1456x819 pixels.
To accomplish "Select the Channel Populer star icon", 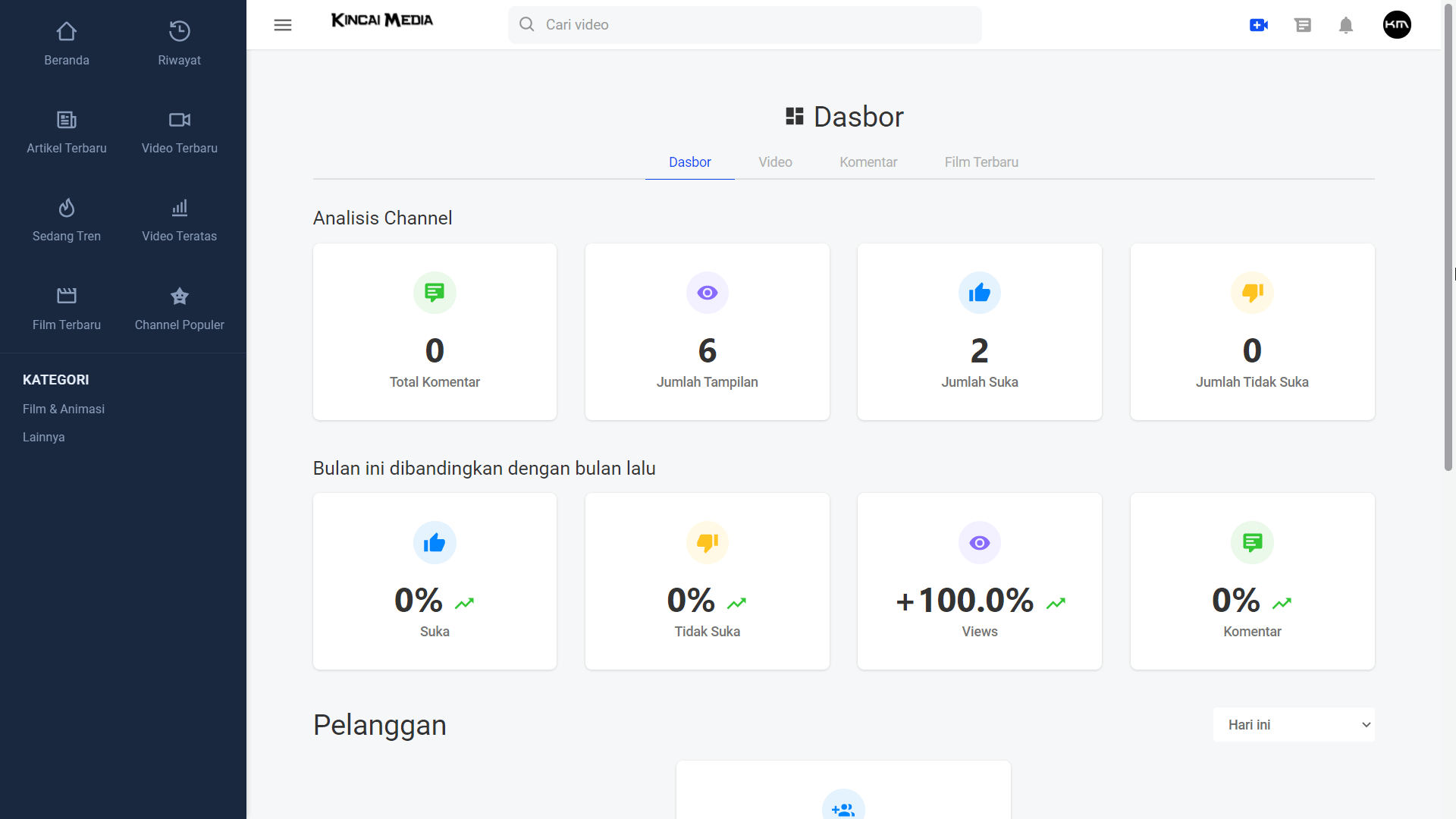I will click(179, 296).
